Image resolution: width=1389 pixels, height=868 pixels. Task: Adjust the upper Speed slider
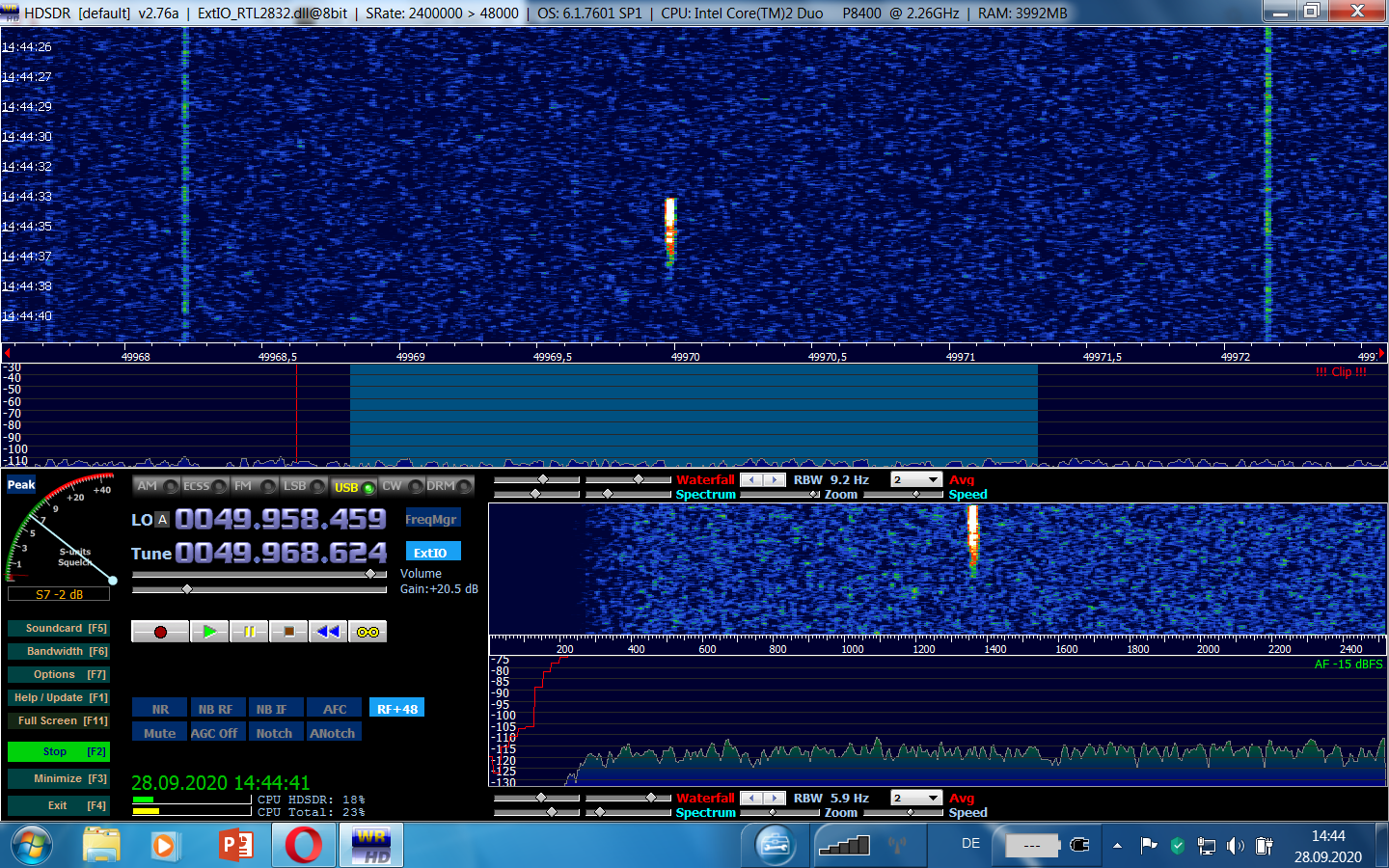pyautogui.click(x=904, y=494)
